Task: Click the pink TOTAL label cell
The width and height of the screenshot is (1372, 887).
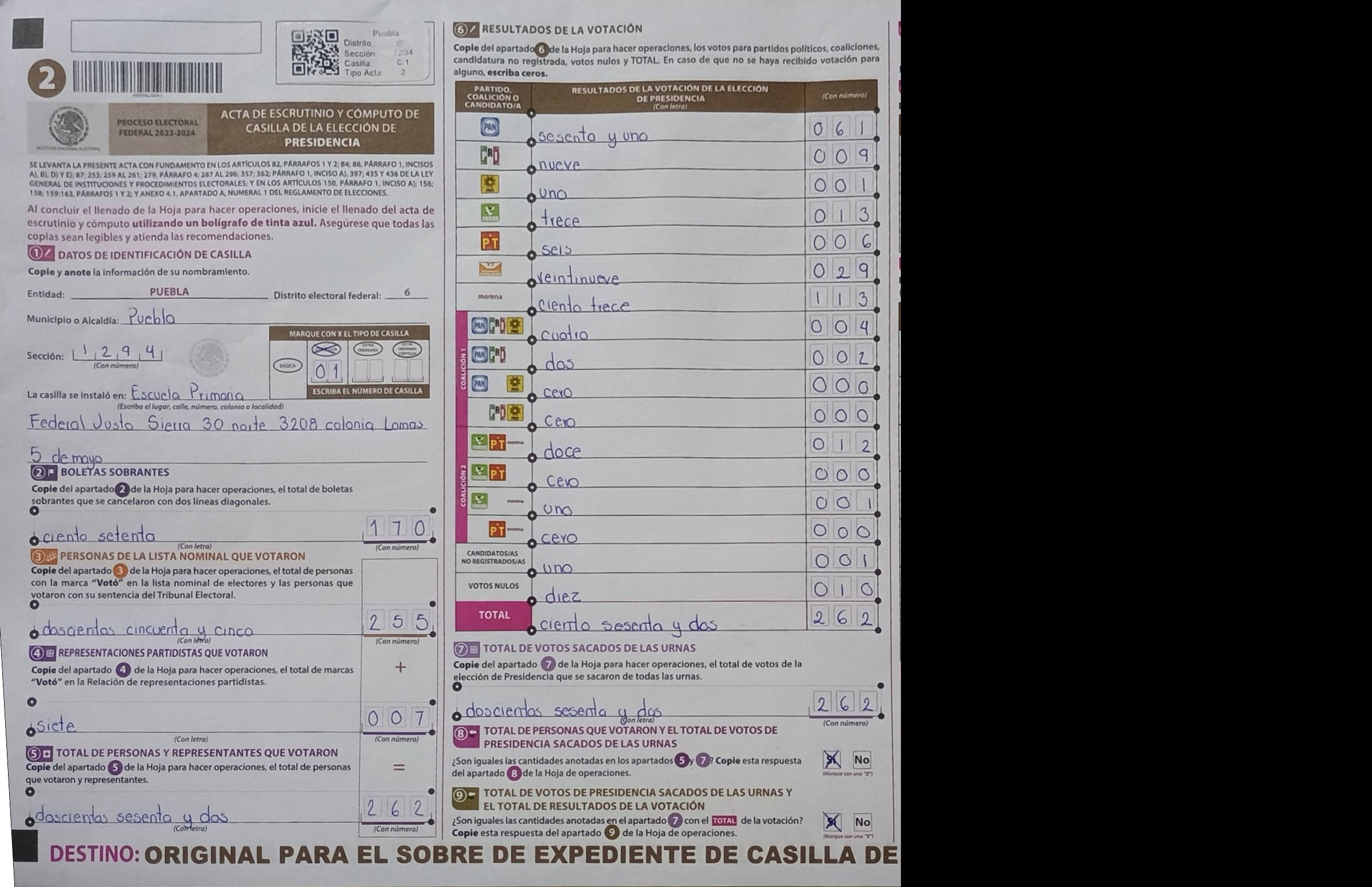Action: coord(493,615)
